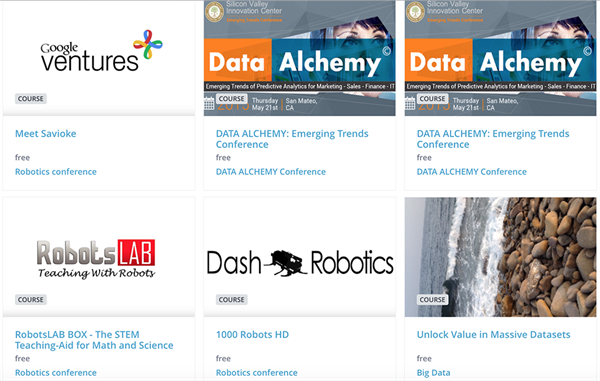Viewport: 600px width, 381px height.
Task: Select 'free' price text under 1000 Robots HD
Action: (223, 358)
